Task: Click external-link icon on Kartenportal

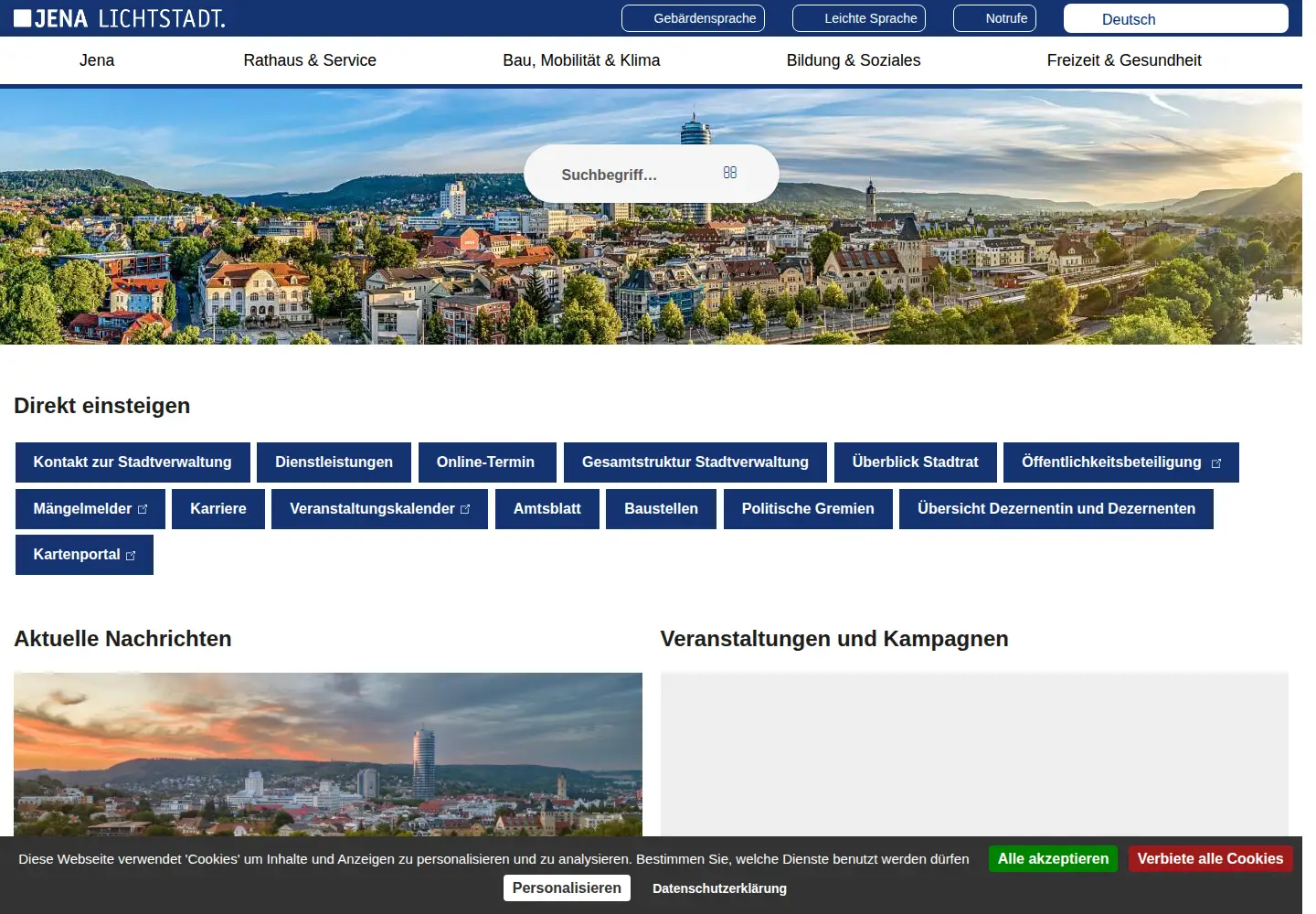Action: pos(130,556)
